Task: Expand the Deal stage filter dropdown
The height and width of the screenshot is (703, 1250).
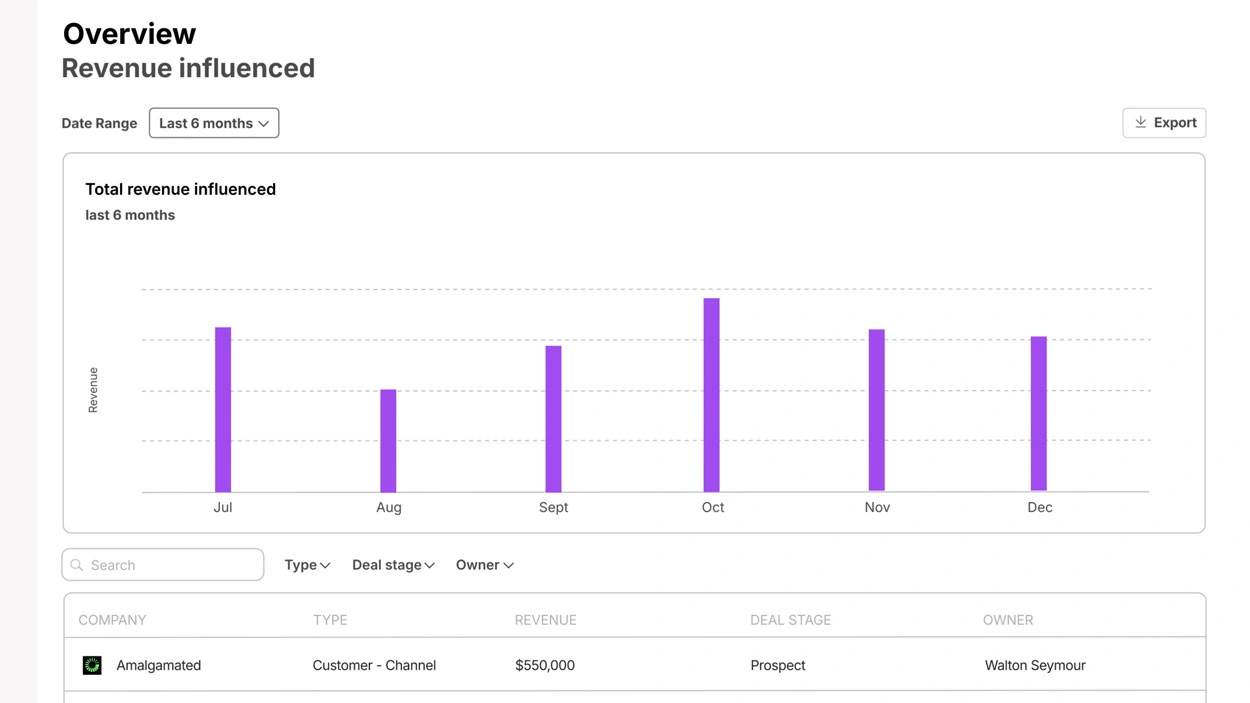Action: click(x=393, y=565)
